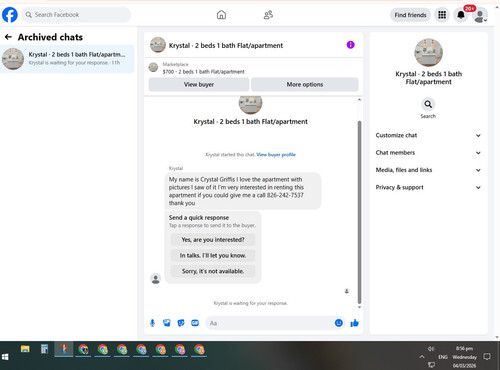Choose a sticker icon
This screenshot has height=370, width=500.
coord(181,323)
